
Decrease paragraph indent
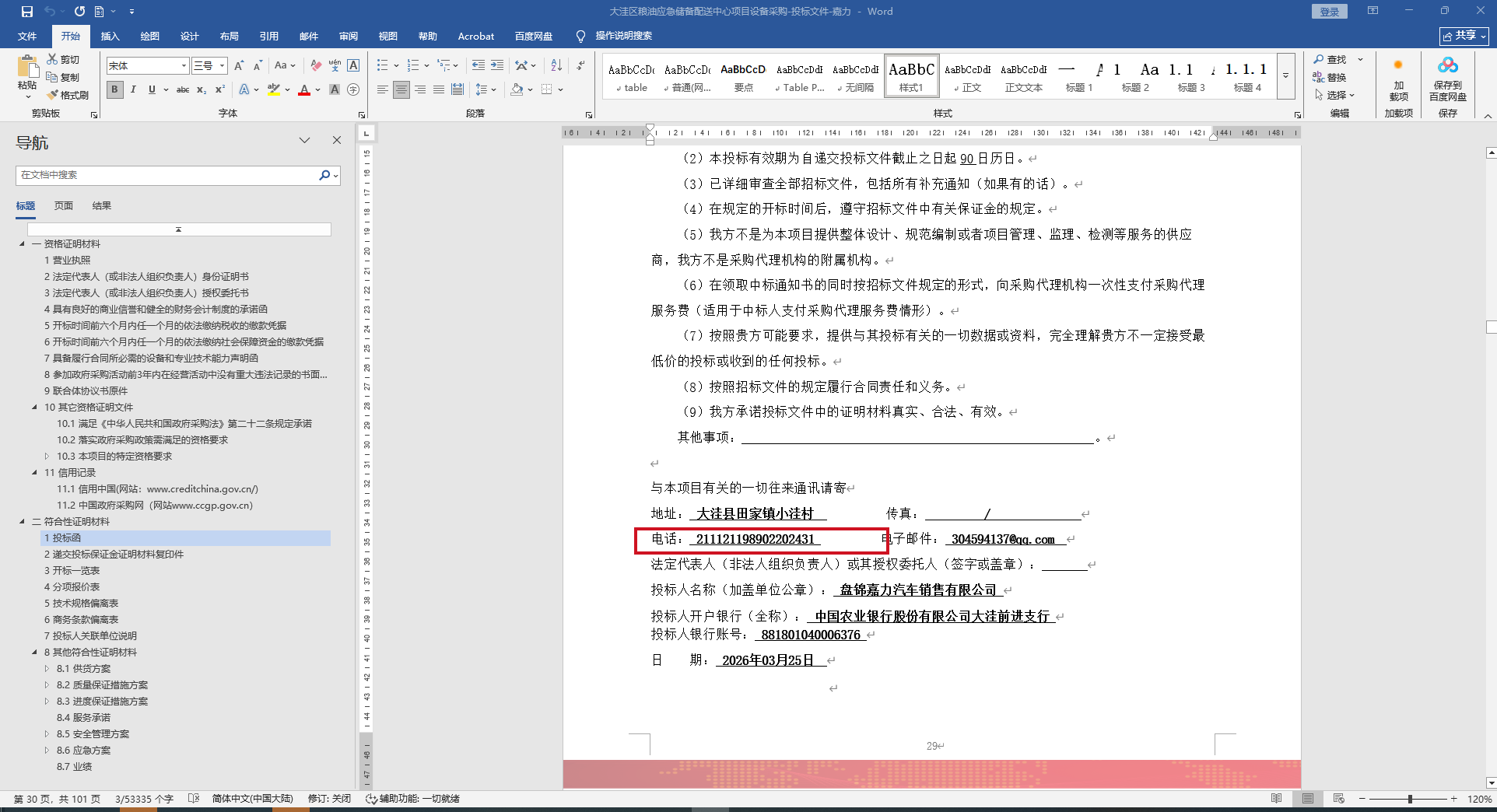(479, 65)
